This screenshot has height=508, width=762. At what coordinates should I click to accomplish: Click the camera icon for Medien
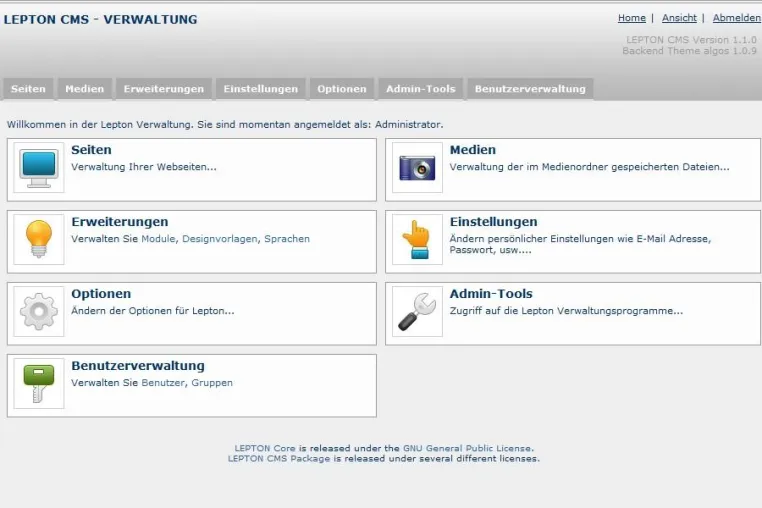pyautogui.click(x=417, y=168)
